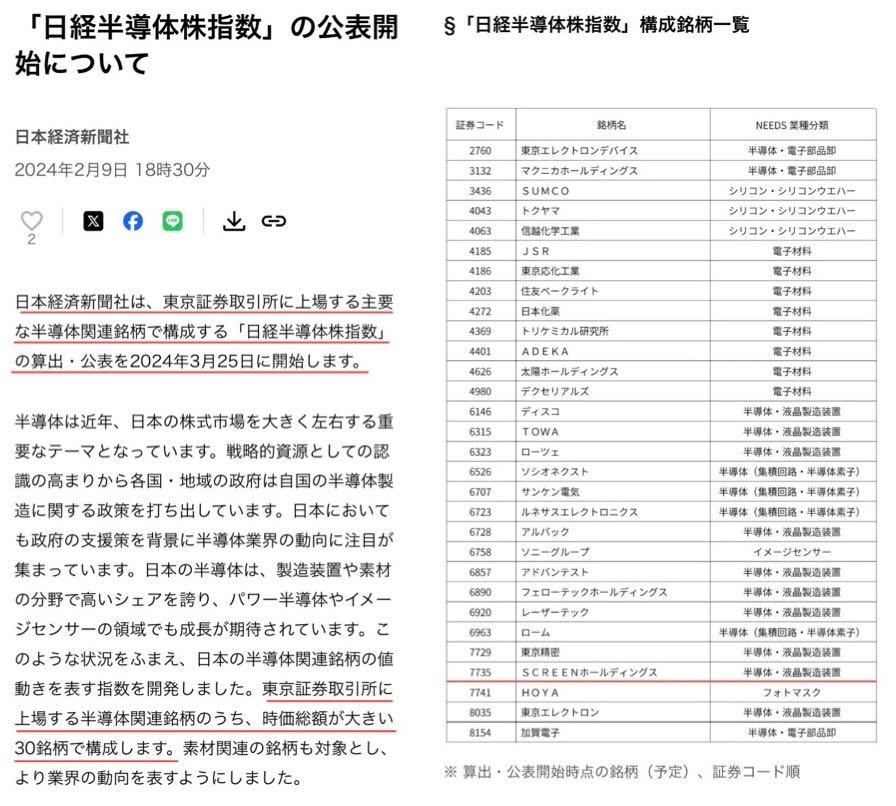
Task: Click securities code 3436
Action: click(480, 190)
